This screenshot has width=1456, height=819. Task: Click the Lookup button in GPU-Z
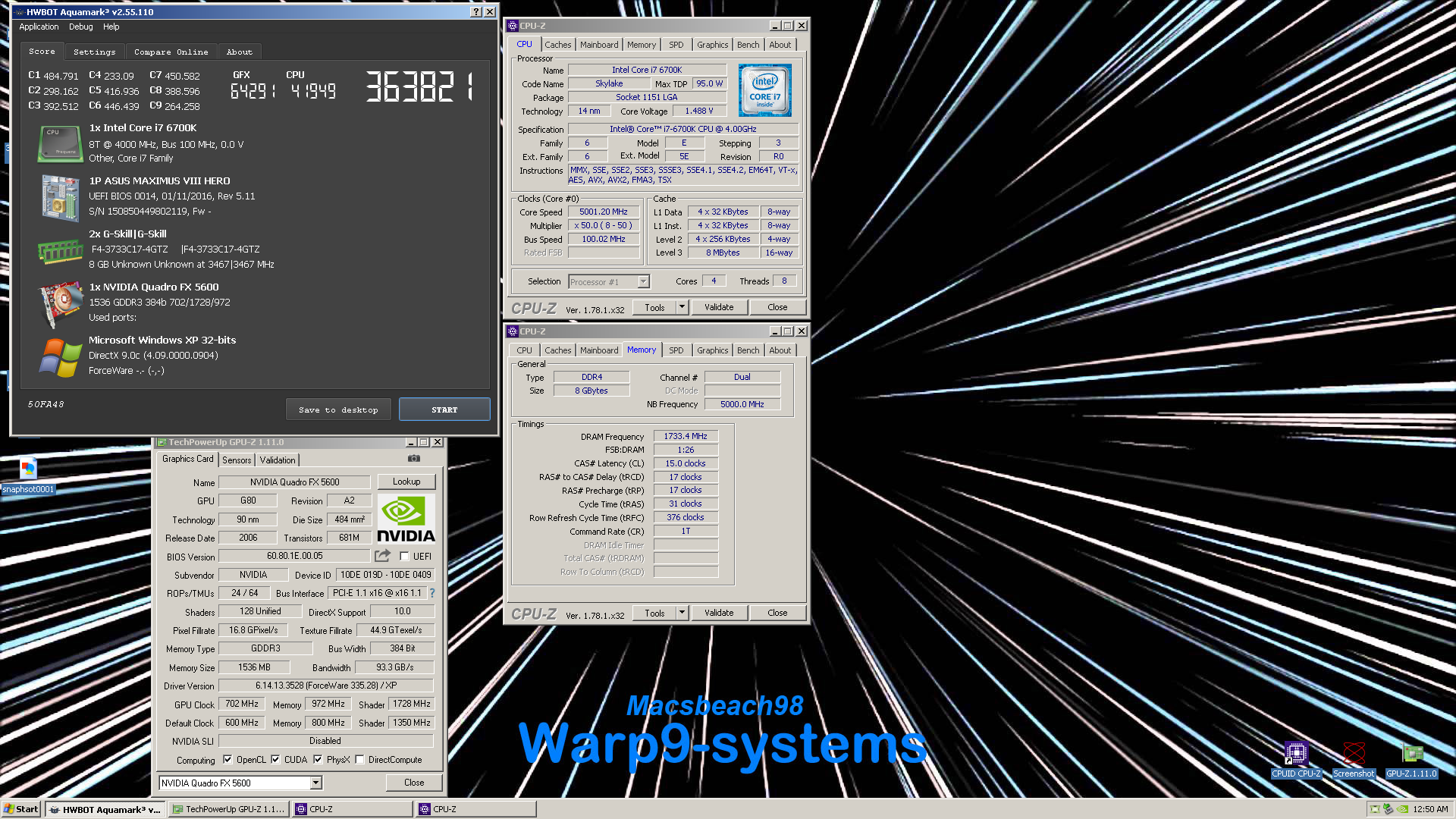click(406, 482)
